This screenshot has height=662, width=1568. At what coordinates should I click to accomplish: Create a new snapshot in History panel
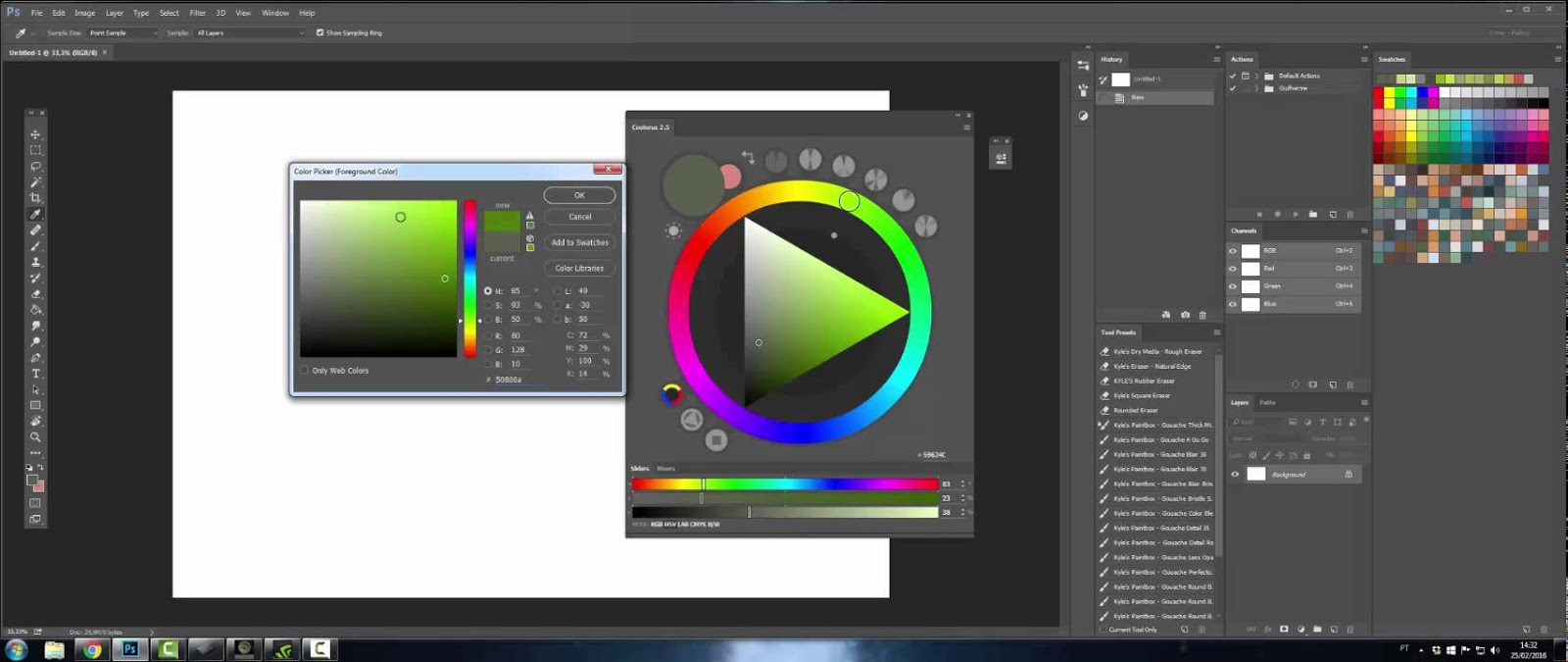tap(1185, 315)
